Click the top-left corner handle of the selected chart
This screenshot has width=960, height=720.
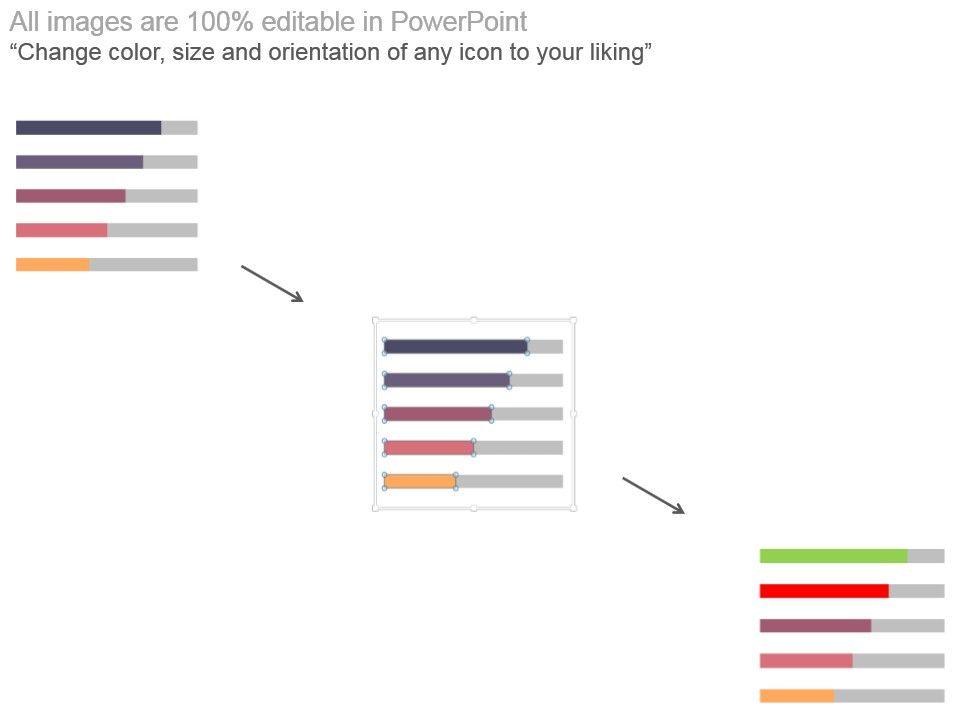tap(376, 320)
